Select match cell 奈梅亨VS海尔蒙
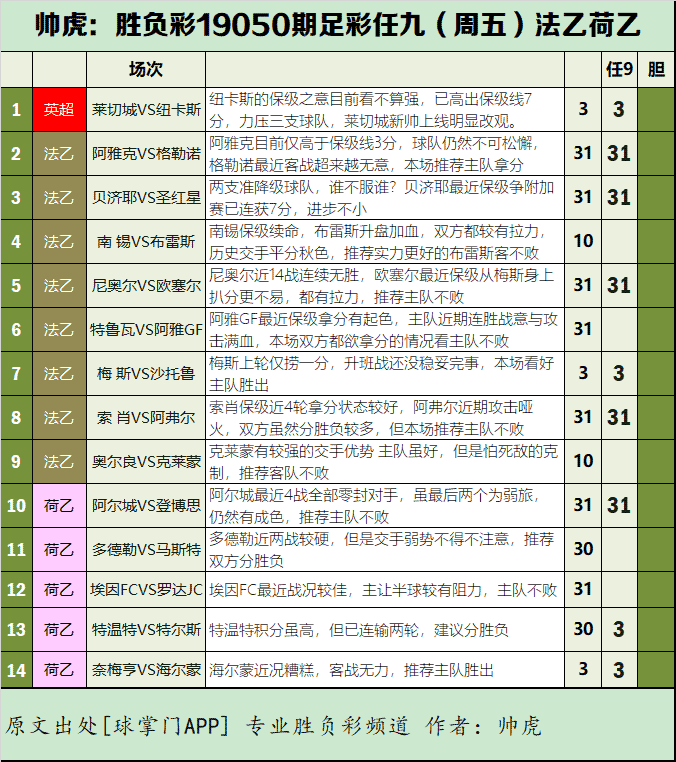676x762 pixels. (146, 670)
